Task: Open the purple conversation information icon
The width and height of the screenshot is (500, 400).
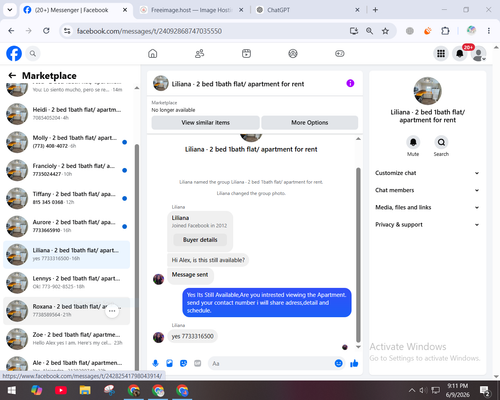Action: coord(350,83)
